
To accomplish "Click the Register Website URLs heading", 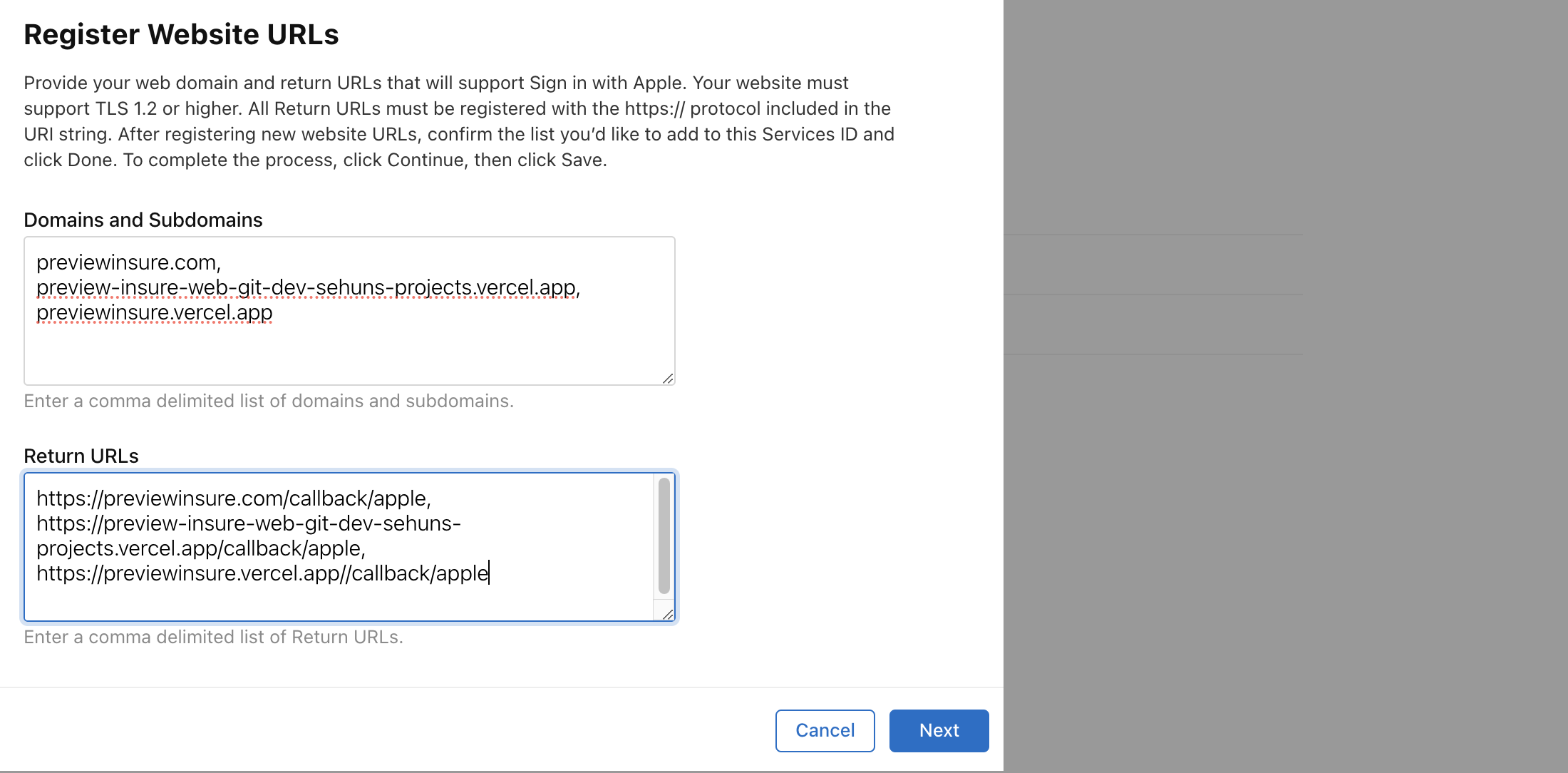I will click(x=181, y=34).
